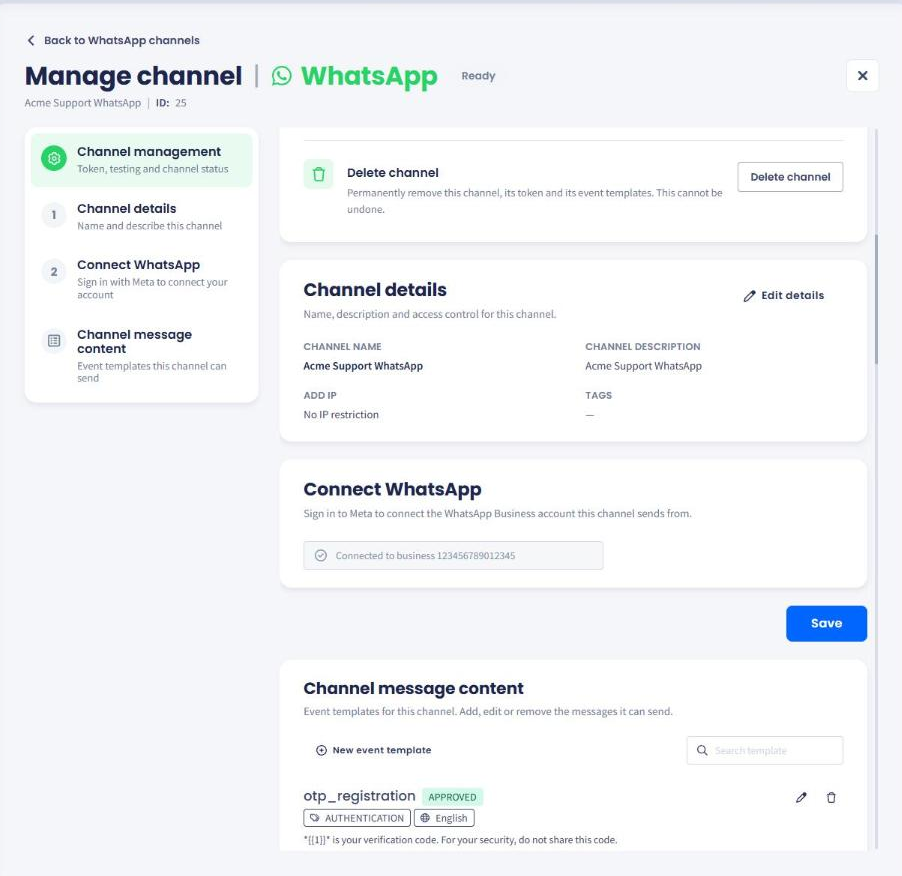This screenshot has width=902, height=876.
Task: Click step 2 circle for Connect WhatsApp
Action: tap(54, 271)
